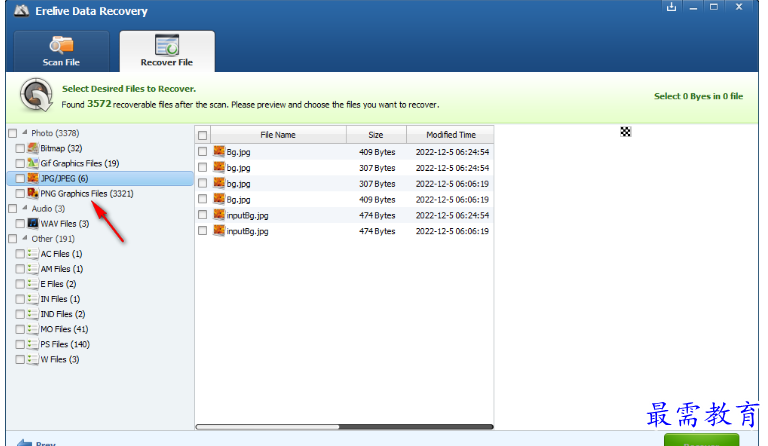
Task: Click the size 474 Bytes for inputBg.jpg at 06:24:54
Action: (x=377, y=215)
